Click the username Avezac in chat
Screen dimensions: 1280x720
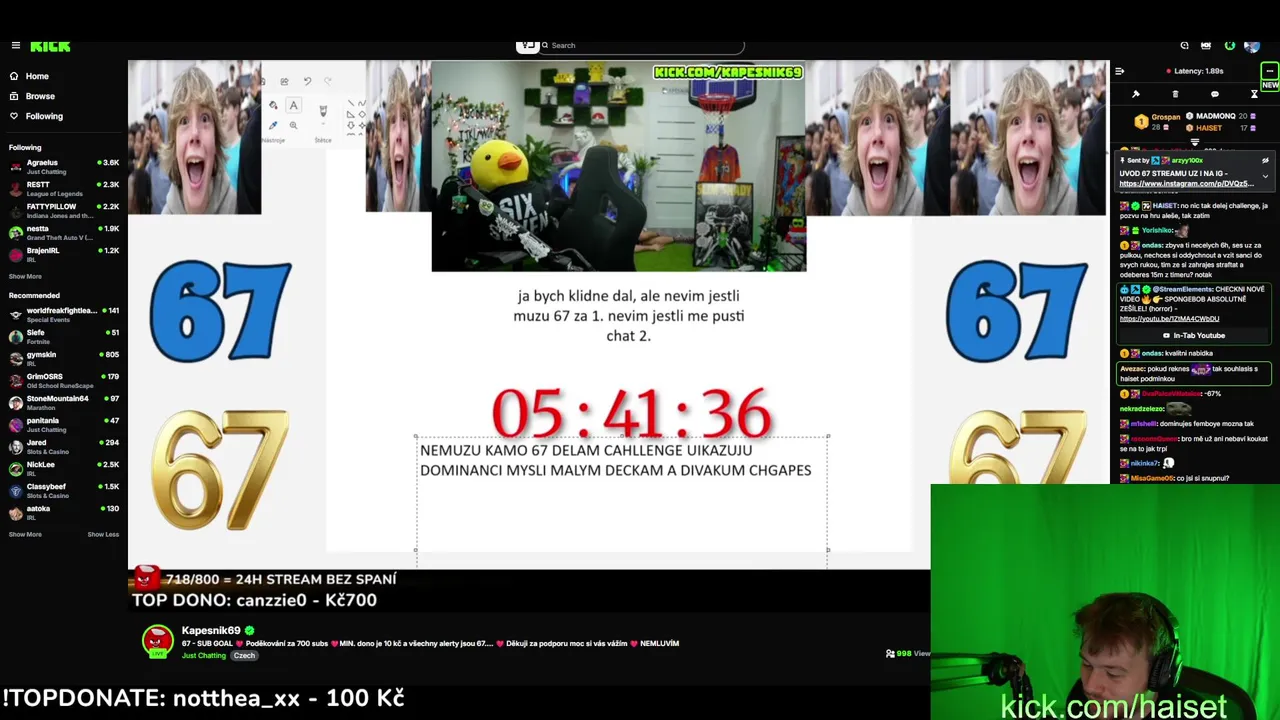click(x=1131, y=369)
